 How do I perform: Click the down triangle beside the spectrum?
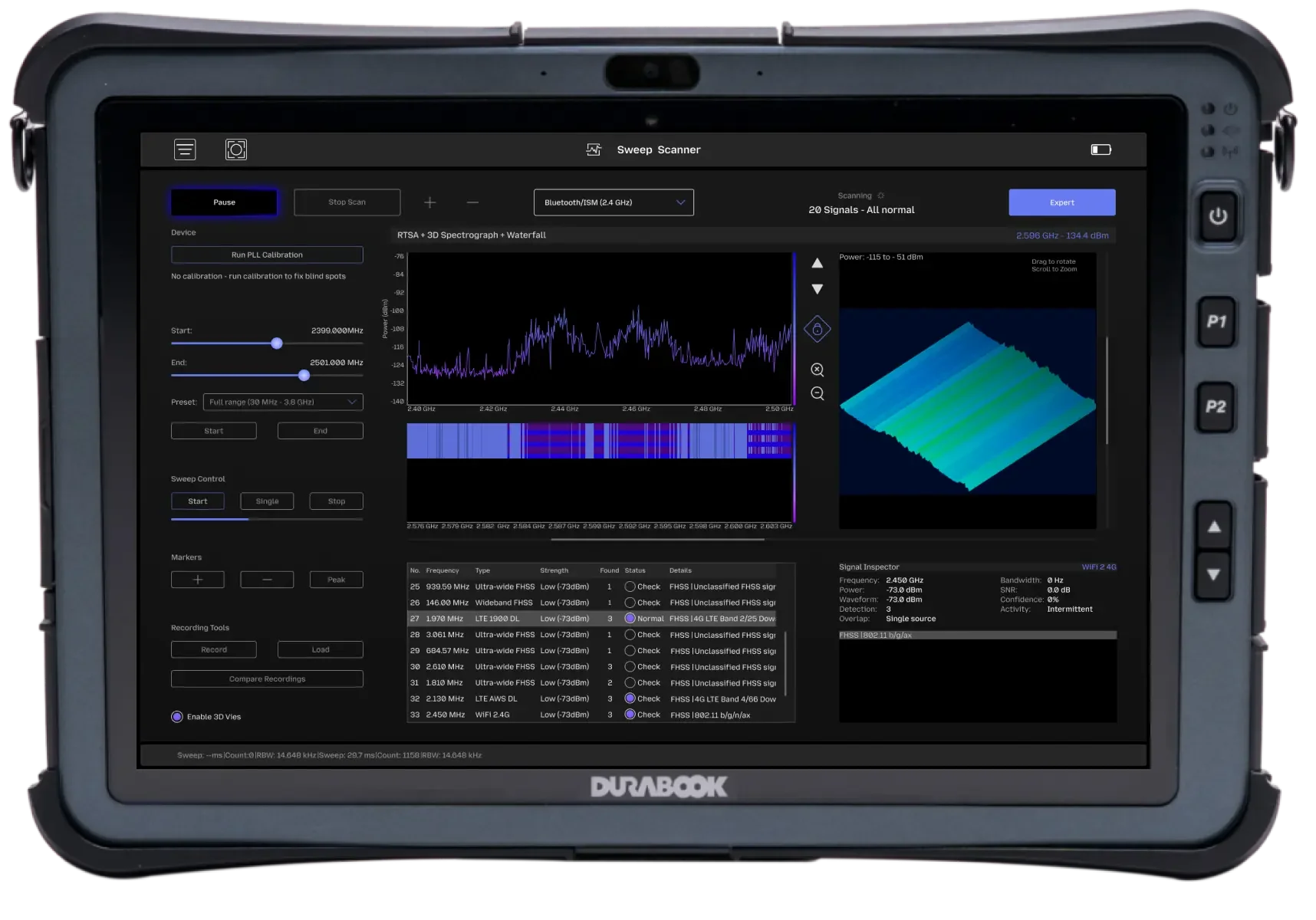tap(818, 289)
